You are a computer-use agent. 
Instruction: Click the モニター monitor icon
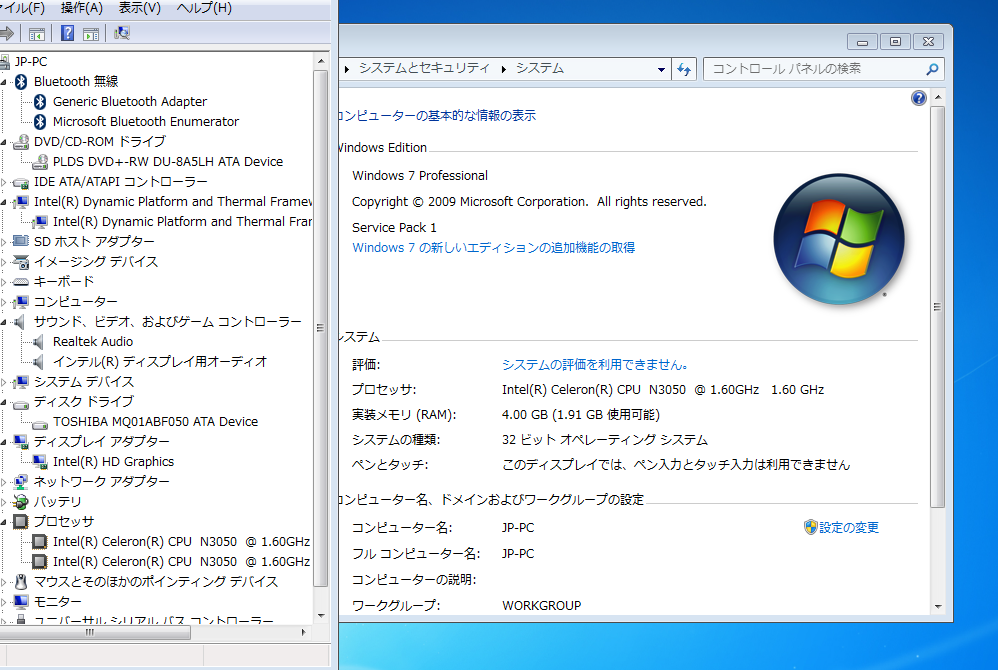21,601
